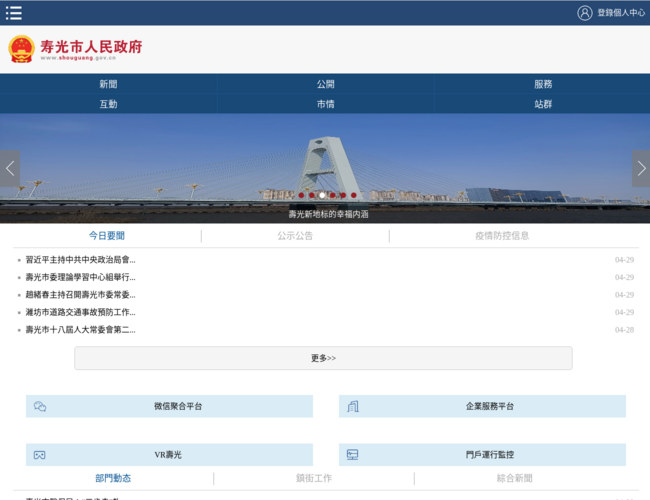
Task: Open news 濰坊市道路交通事故預防工作...
Action: click(x=80, y=312)
